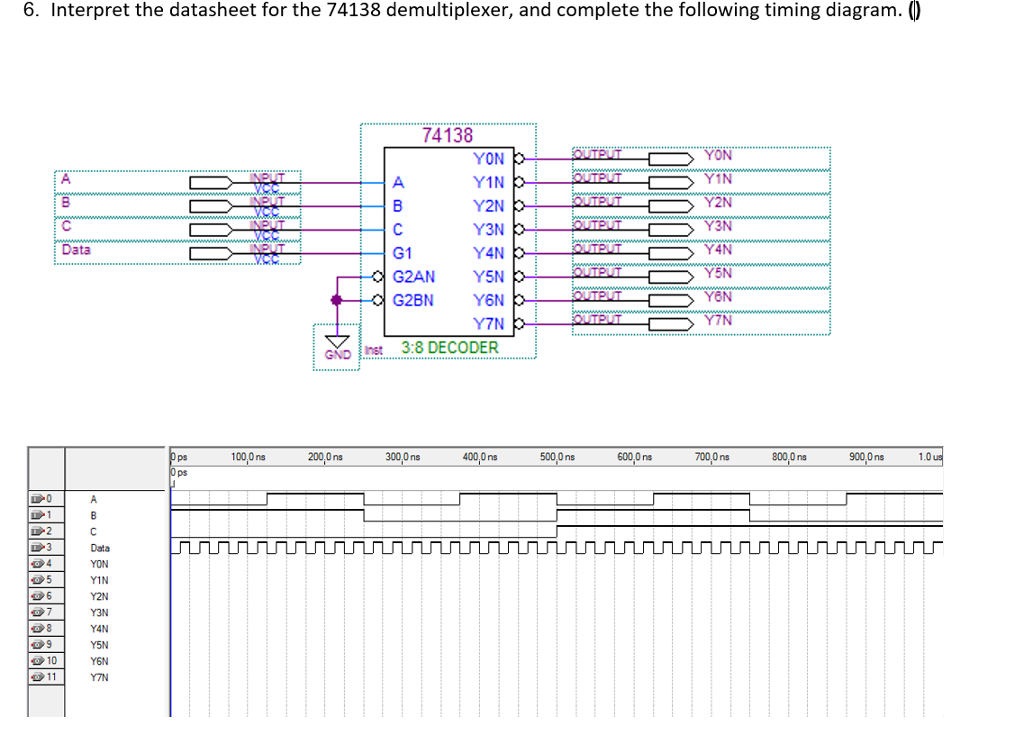Viewport: 1024px width, 735px height.
Task: Toggle the inverter bubble on G2BN input
Action: [377, 299]
